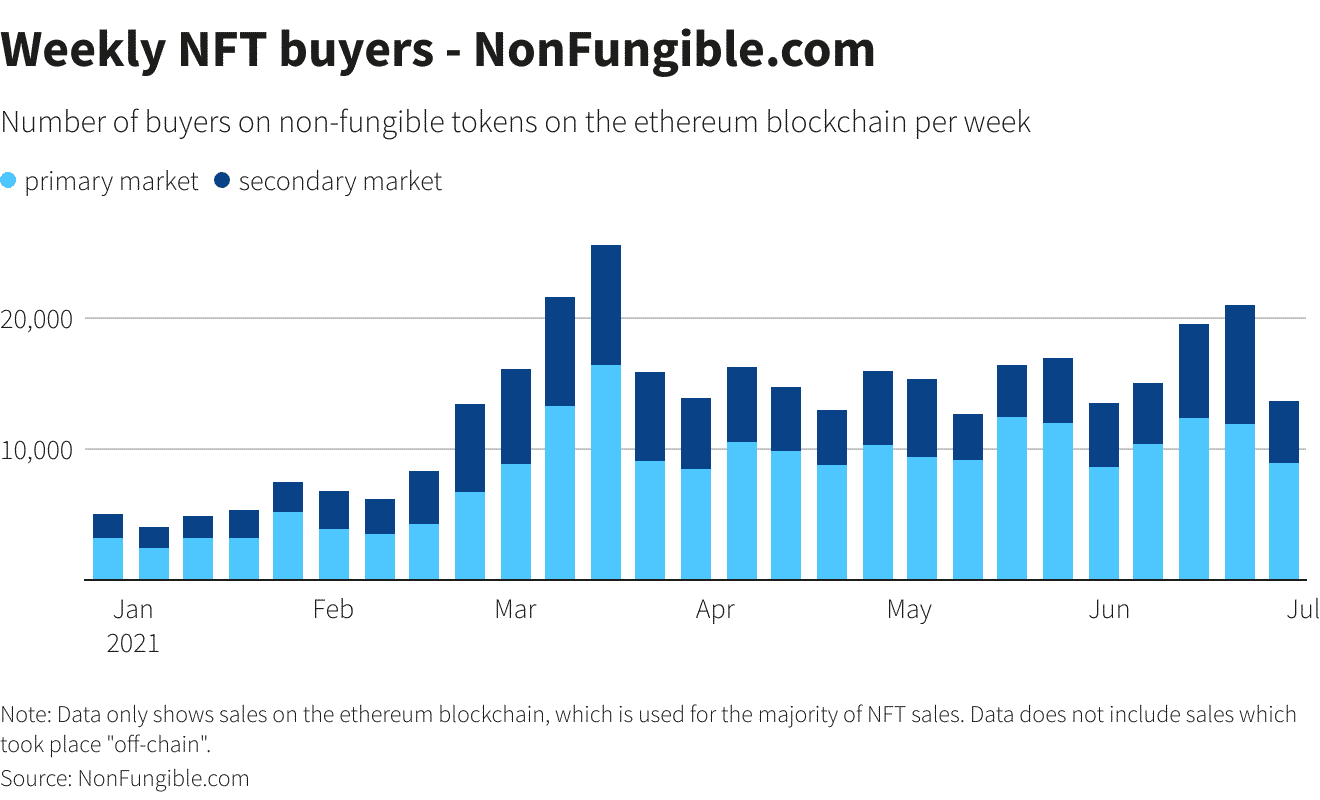This screenshot has height=800, width=1320.
Task: Select the 'secondary market' legend label
Action: point(340,182)
